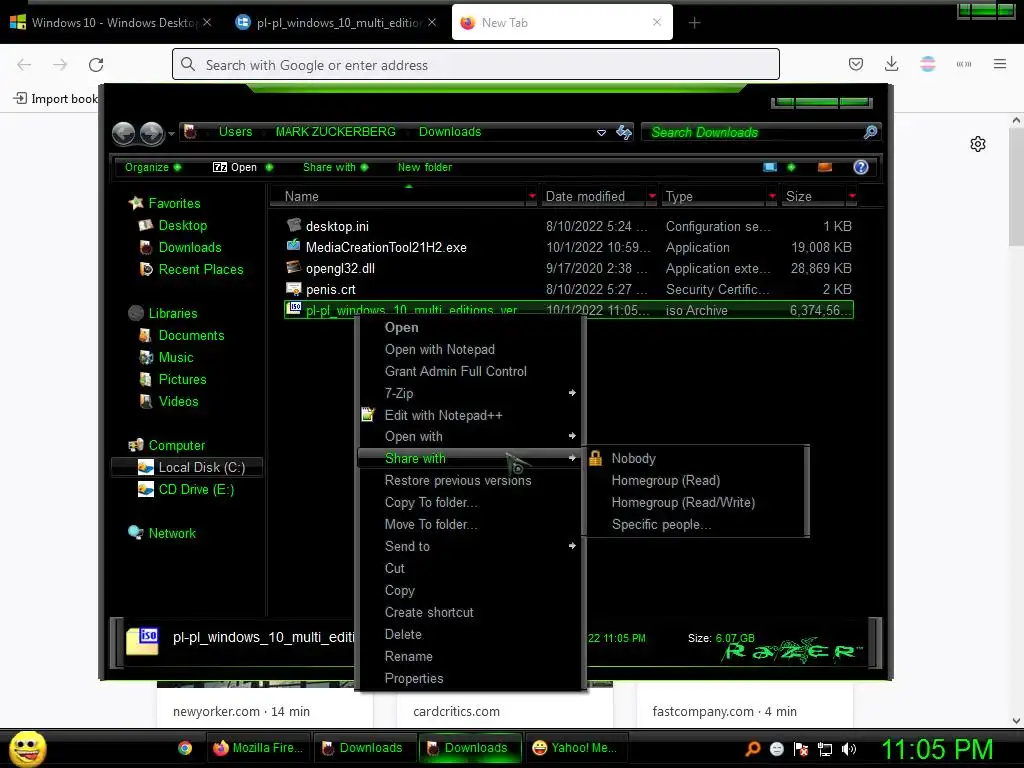The height and width of the screenshot is (768, 1024).
Task: Click Import bookmarks link in Firefox
Action: [56, 99]
